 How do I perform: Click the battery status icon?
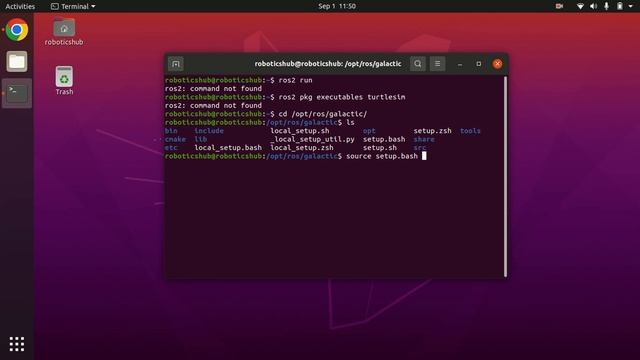(x=620, y=6)
